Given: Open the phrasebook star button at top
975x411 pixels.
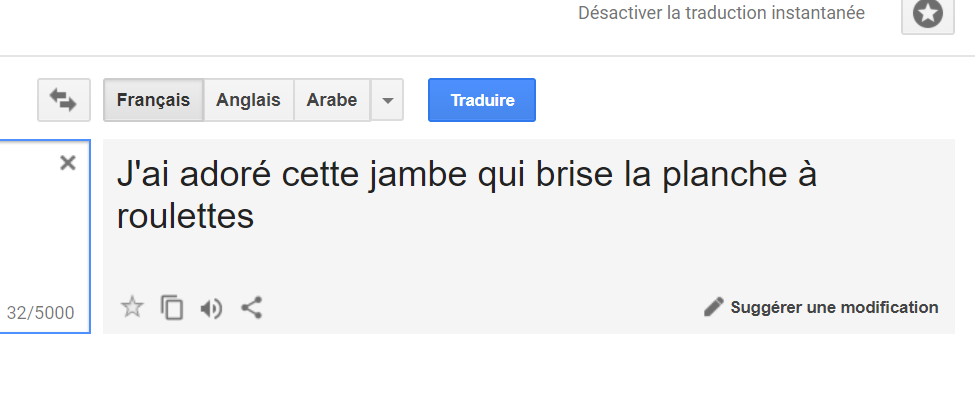Looking at the screenshot, I should (928, 14).
